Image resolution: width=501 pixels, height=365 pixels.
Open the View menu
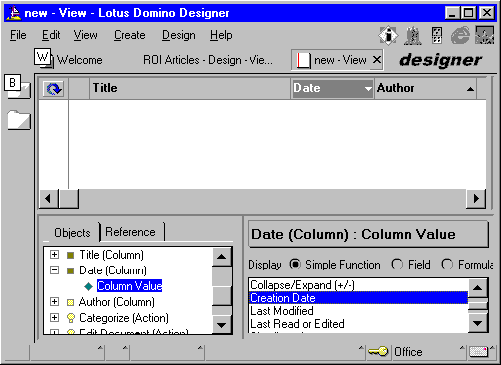(x=86, y=35)
